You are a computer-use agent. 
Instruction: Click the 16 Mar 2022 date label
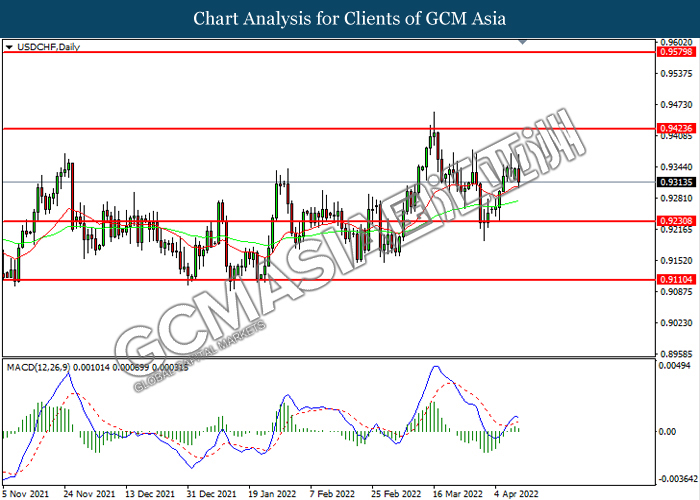coord(456,493)
